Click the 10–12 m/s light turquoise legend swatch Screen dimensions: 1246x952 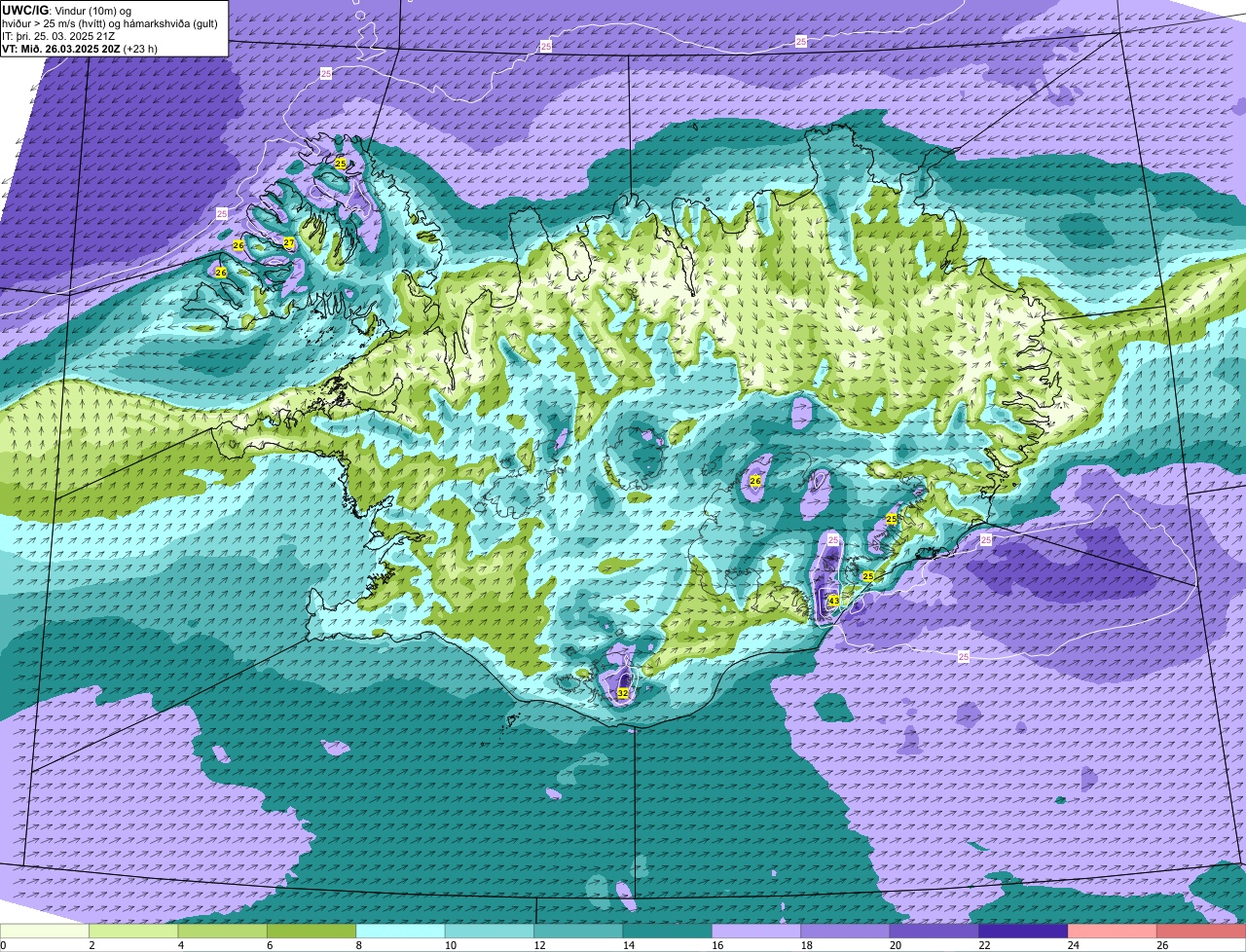(x=490, y=931)
